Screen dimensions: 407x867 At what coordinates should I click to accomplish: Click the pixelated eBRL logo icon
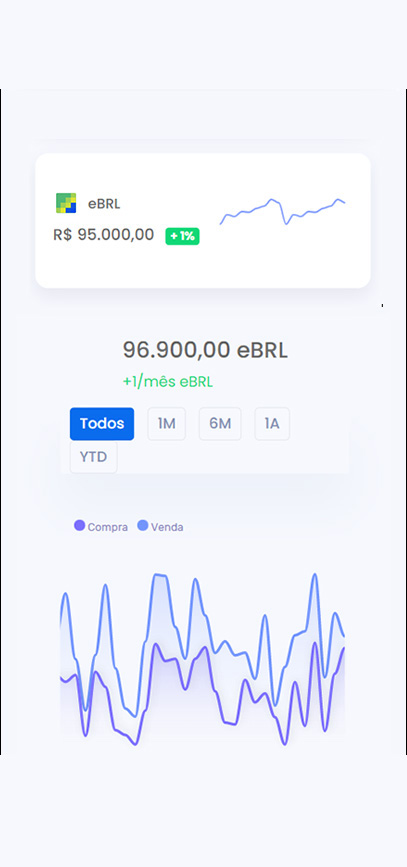point(66,203)
